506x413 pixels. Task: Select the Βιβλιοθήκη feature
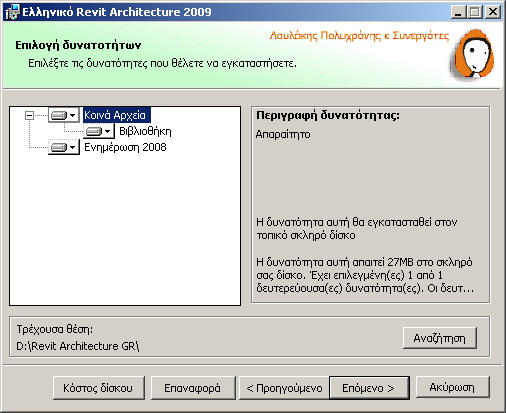point(145,131)
